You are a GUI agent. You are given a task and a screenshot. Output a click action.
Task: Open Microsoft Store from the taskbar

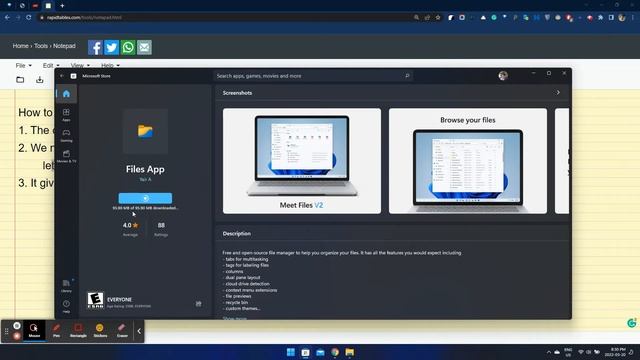coord(305,352)
